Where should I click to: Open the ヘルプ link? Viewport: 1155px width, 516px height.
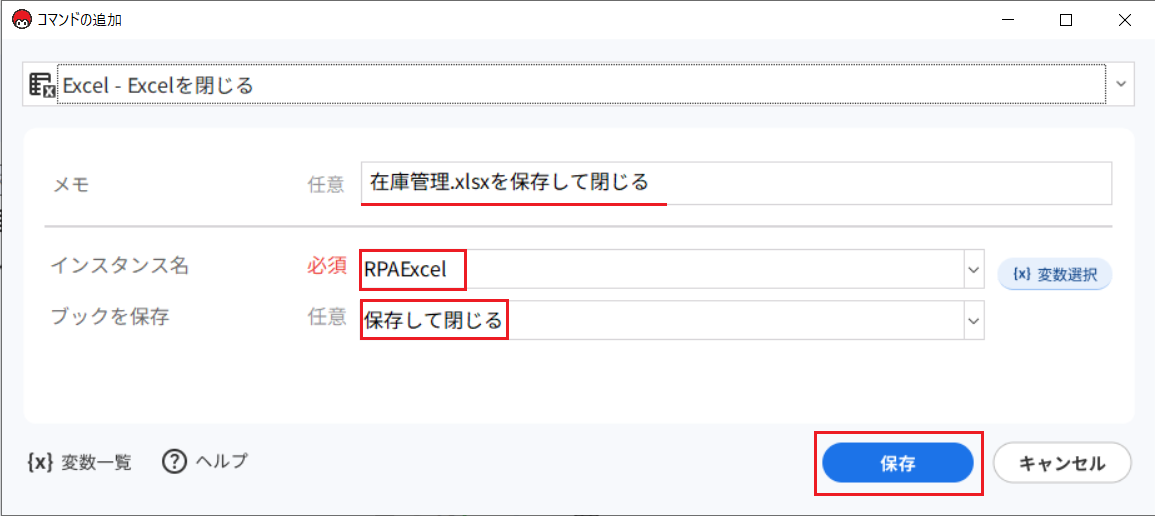205,462
